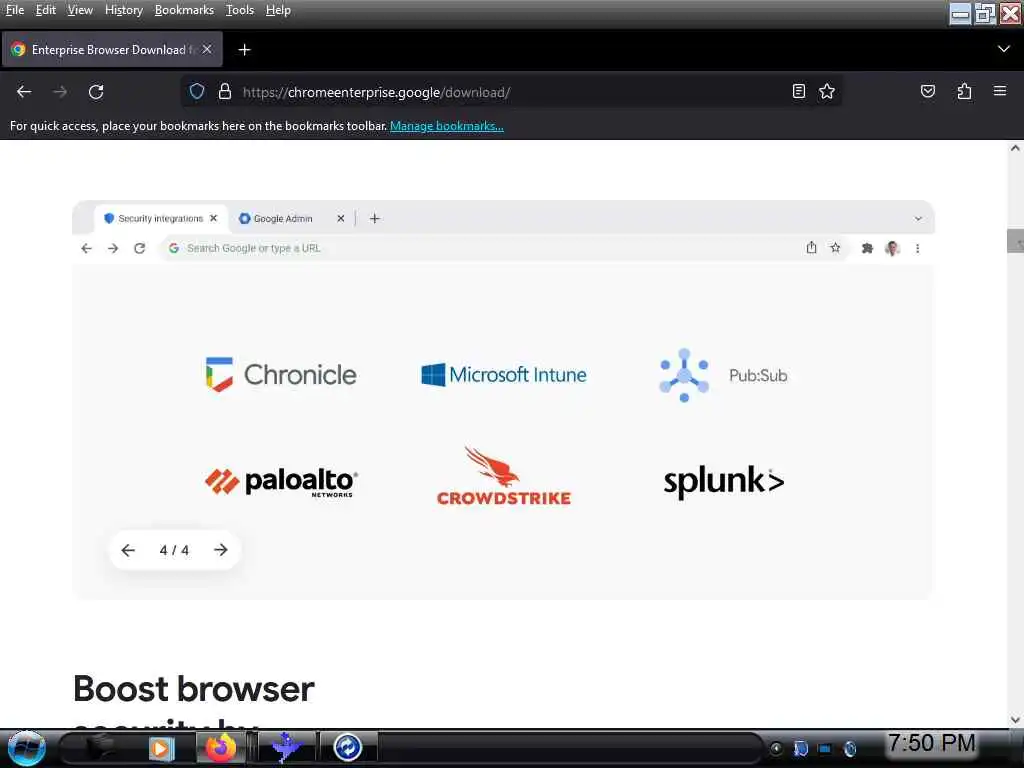Screen dimensions: 1024x768
Task: Go back using Firefox back arrow
Action: (24, 92)
